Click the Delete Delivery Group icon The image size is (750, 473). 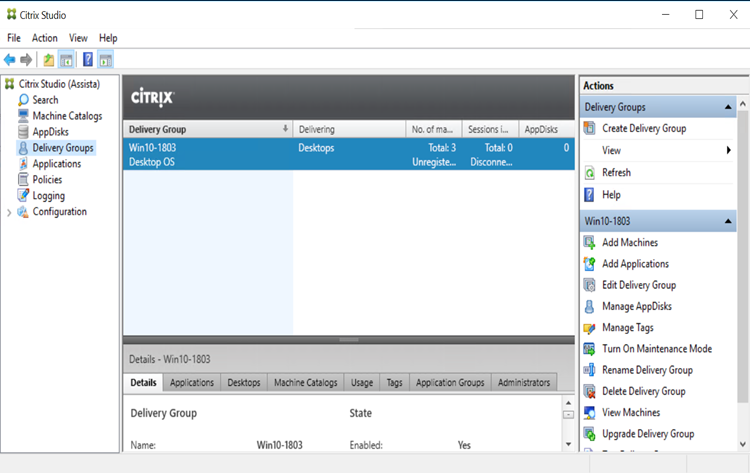point(589,391)
